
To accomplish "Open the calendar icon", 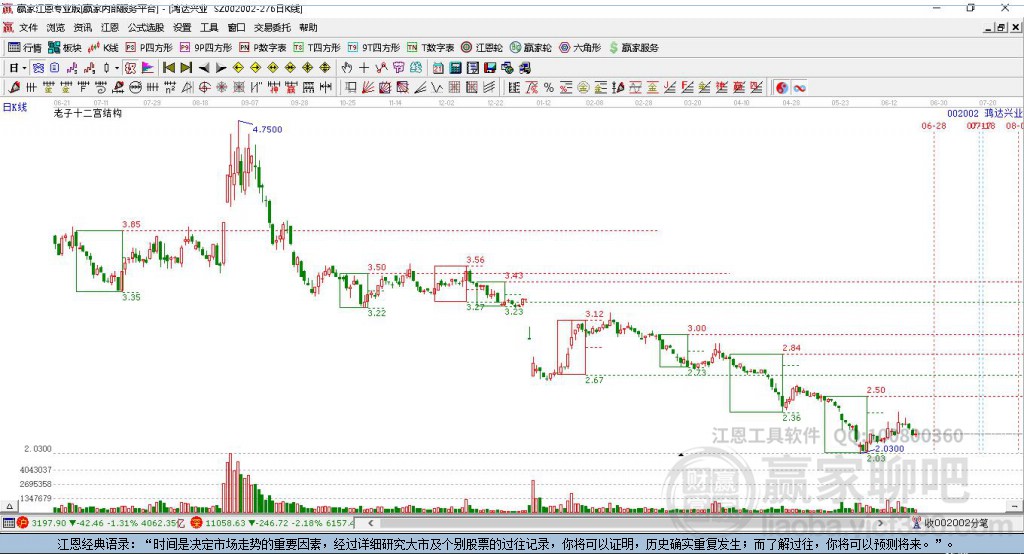I will click(438, 67).
